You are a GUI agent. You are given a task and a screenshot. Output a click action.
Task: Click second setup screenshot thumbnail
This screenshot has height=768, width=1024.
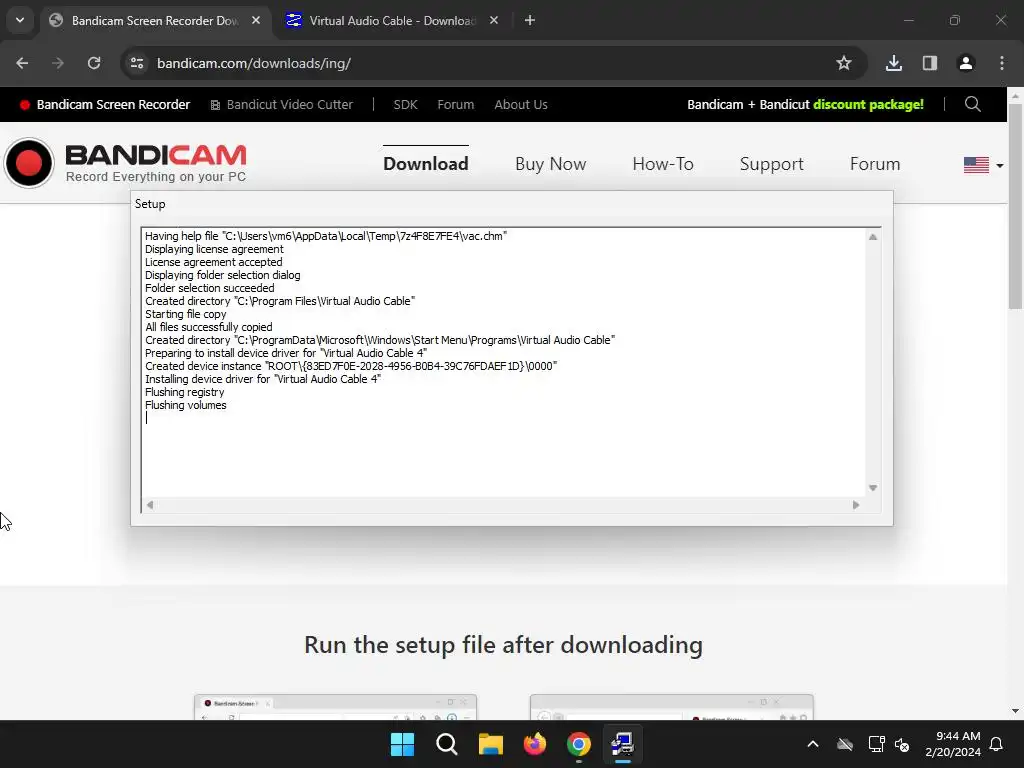(671, 708)
